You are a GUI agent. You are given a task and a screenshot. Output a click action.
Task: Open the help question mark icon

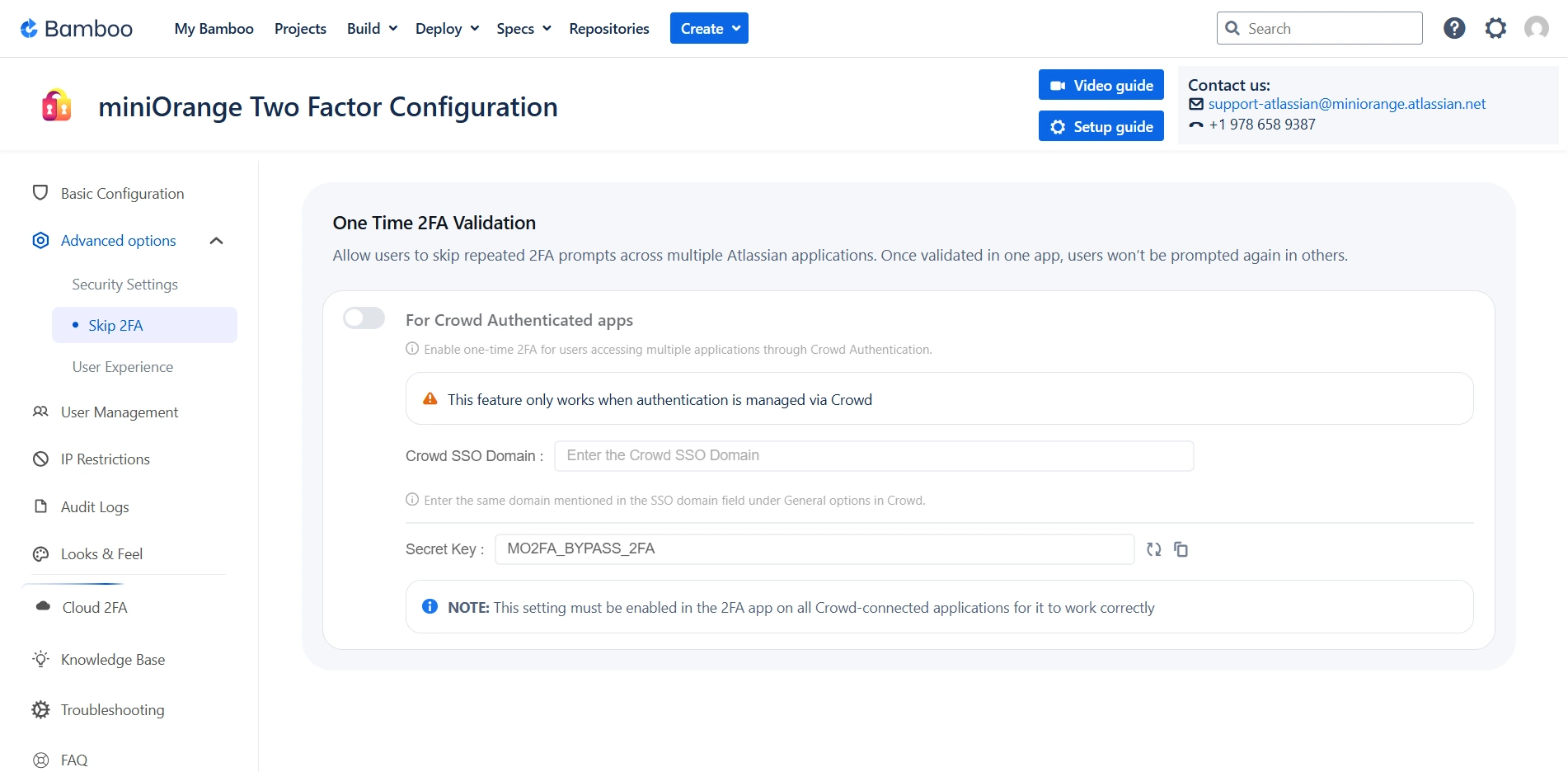(x=1453, y=27)
